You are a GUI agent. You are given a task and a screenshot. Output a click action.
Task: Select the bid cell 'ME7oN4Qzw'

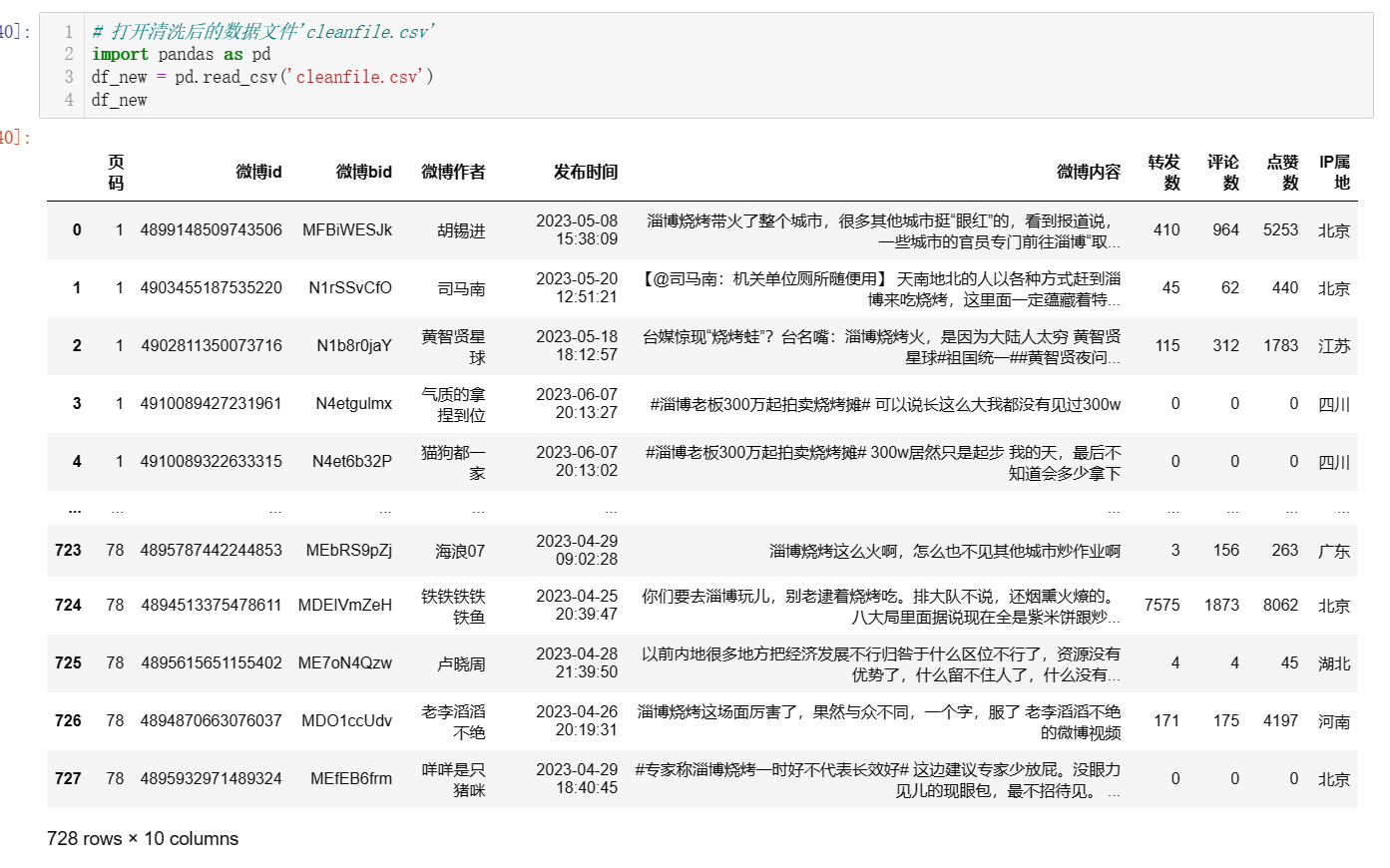345,662
